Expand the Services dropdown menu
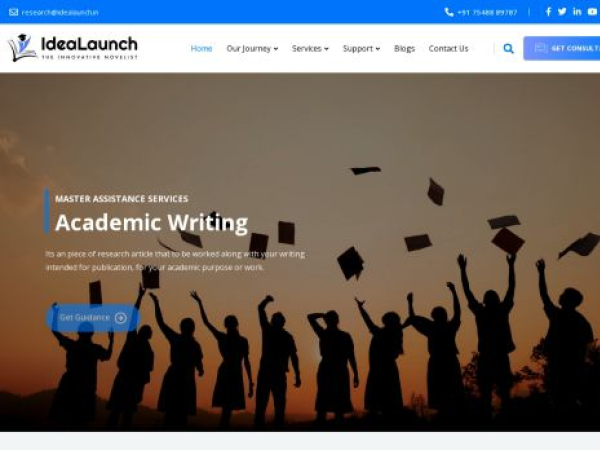Image resolution: width=600 pixels, height=450 pixels. pyautogui.click(x=310, y=49)
